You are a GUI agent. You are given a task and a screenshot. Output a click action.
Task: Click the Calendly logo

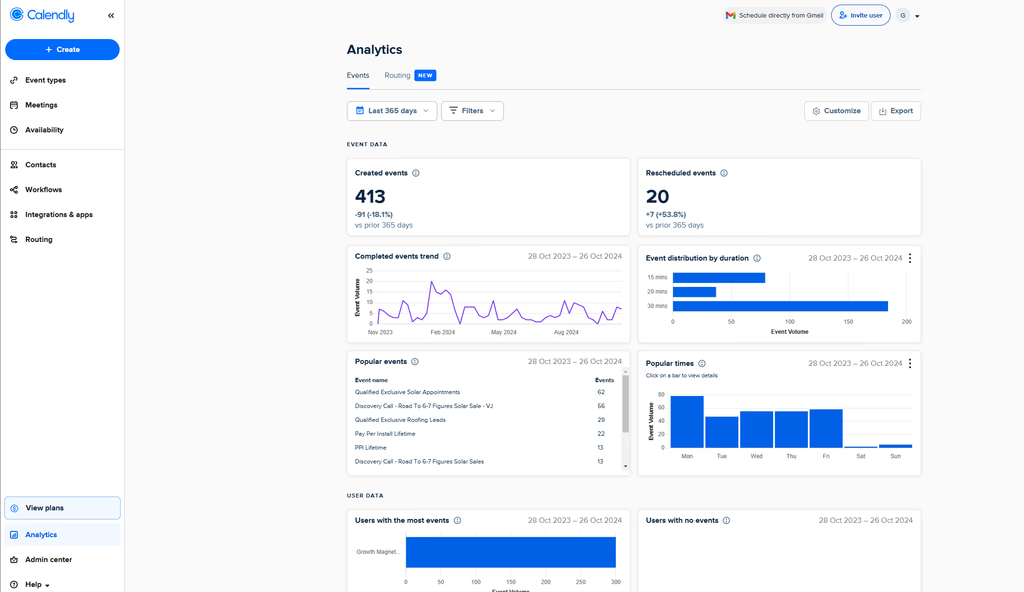click(42, 15)
